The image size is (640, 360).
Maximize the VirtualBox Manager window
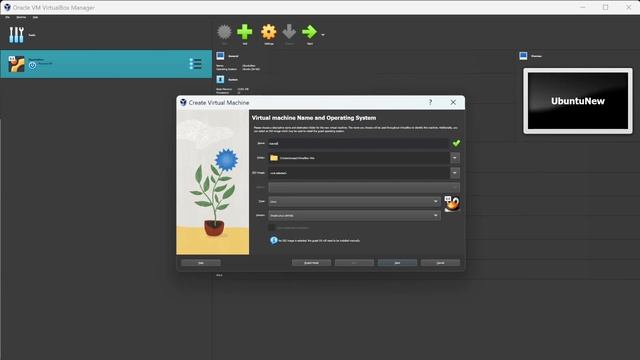coord(606,7)
